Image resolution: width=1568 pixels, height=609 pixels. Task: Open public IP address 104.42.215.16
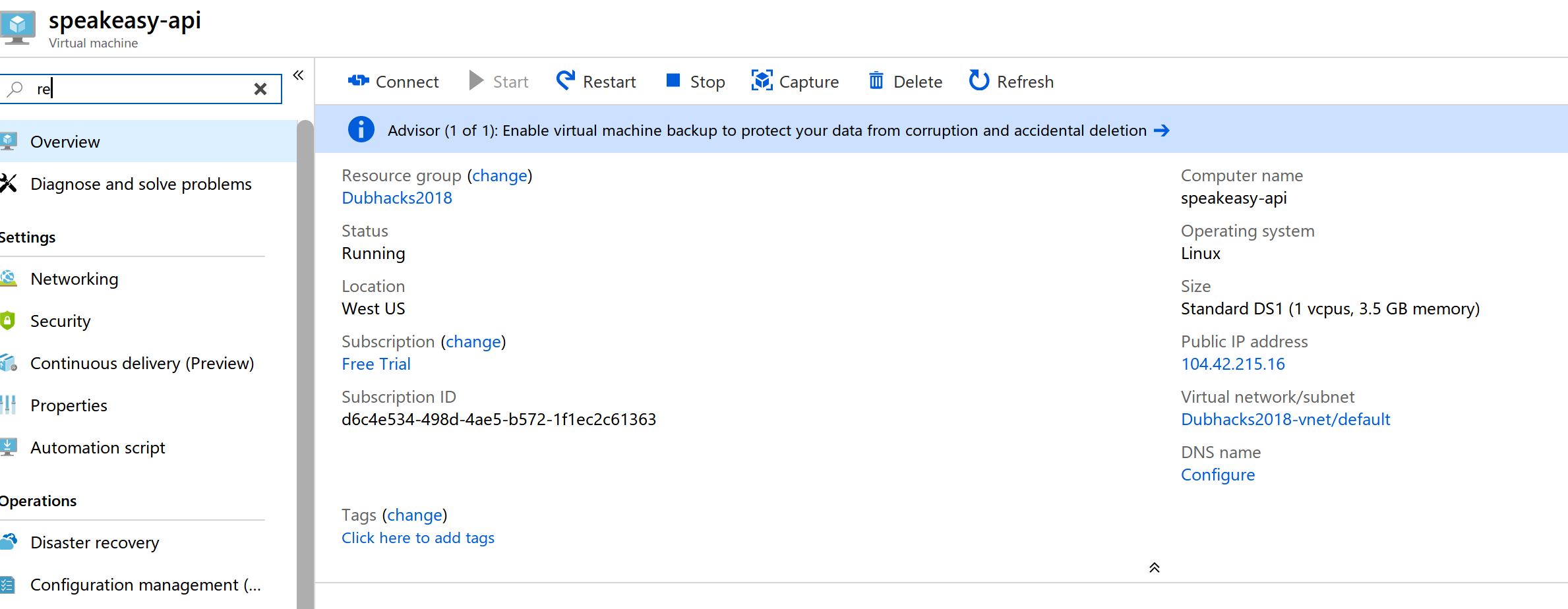(x=1233, y=364)
